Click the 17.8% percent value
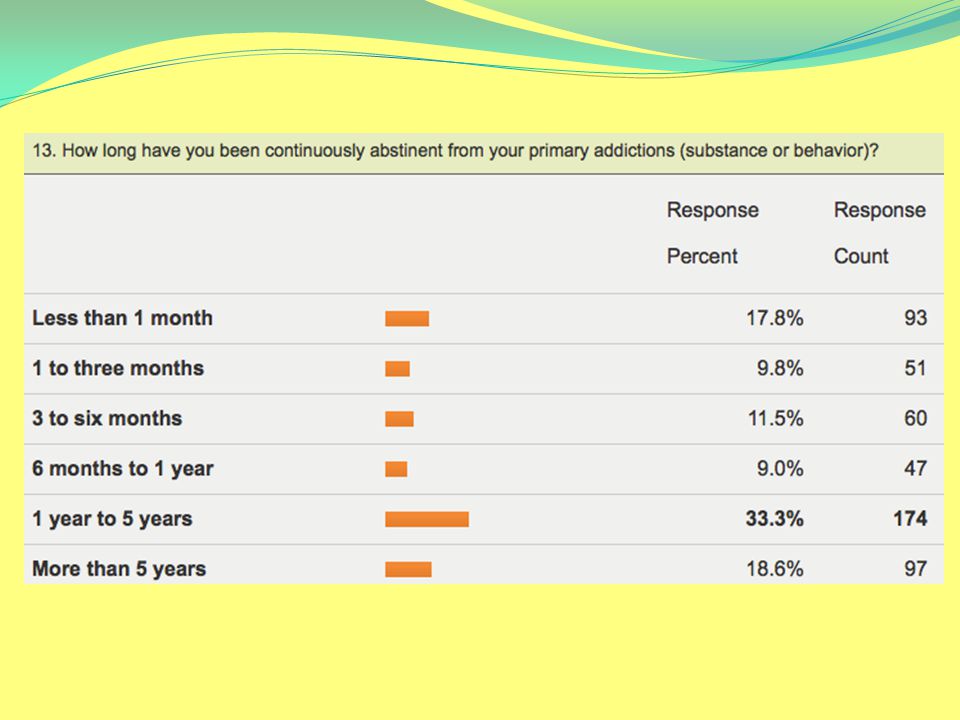Viewport: 960px width, 720px height. pyautogui.click(x=774, y=318)
